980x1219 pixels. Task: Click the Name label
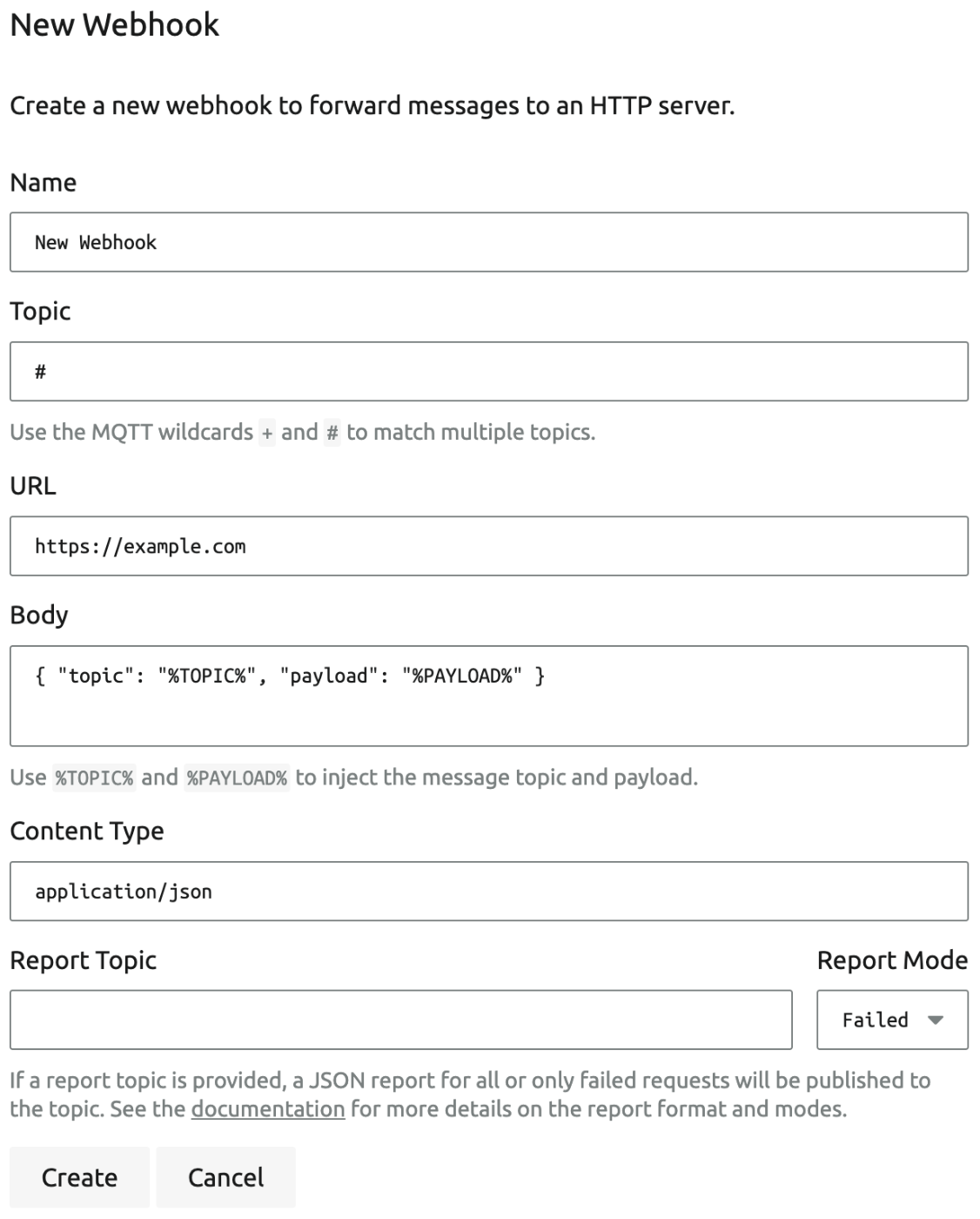[x=44, y=183]
